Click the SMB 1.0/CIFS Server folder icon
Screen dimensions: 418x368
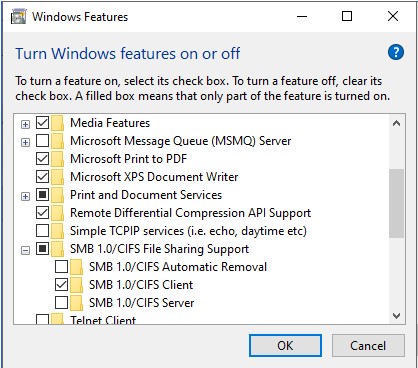[76, 303]
